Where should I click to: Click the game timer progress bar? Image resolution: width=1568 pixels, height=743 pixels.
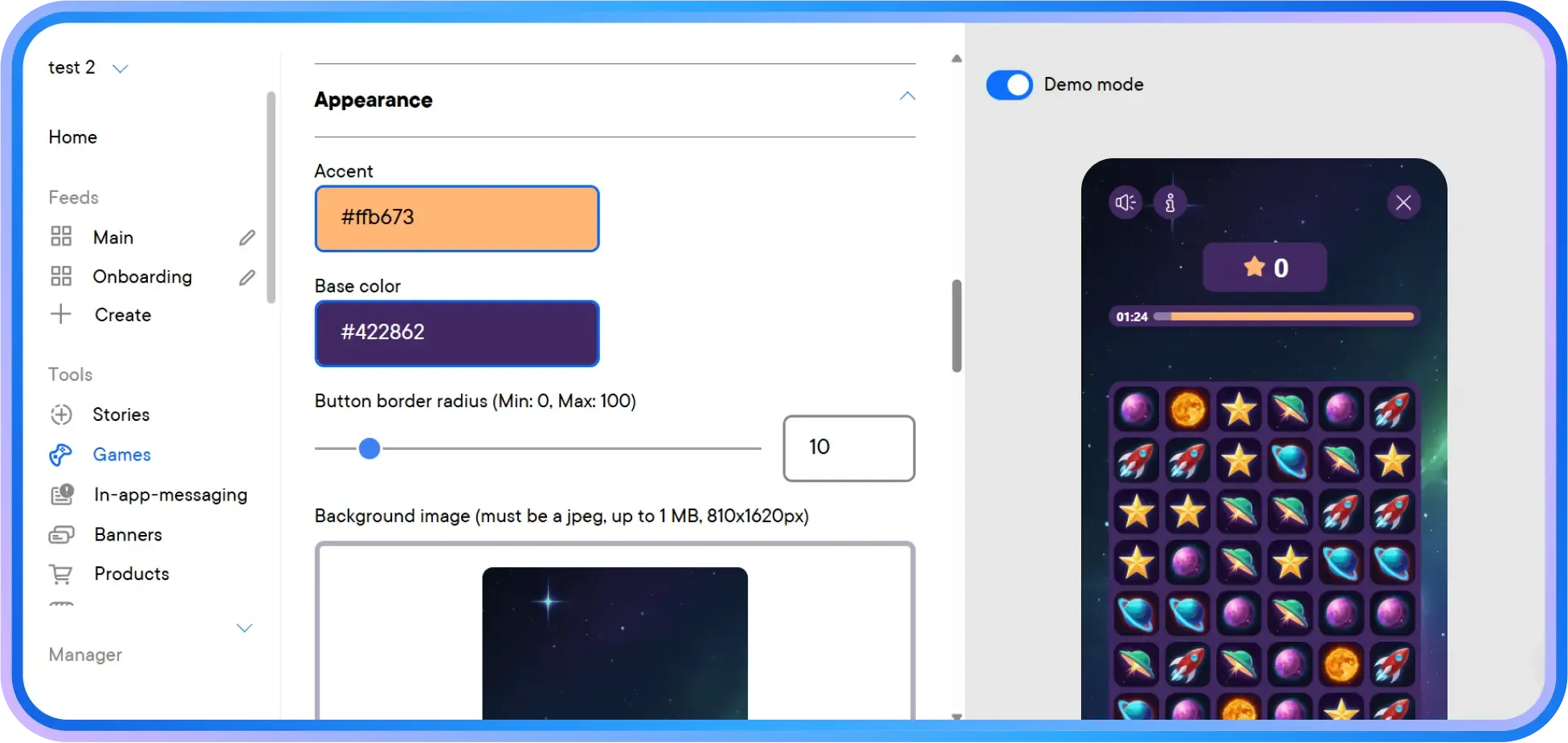[x=1284, y=316]
